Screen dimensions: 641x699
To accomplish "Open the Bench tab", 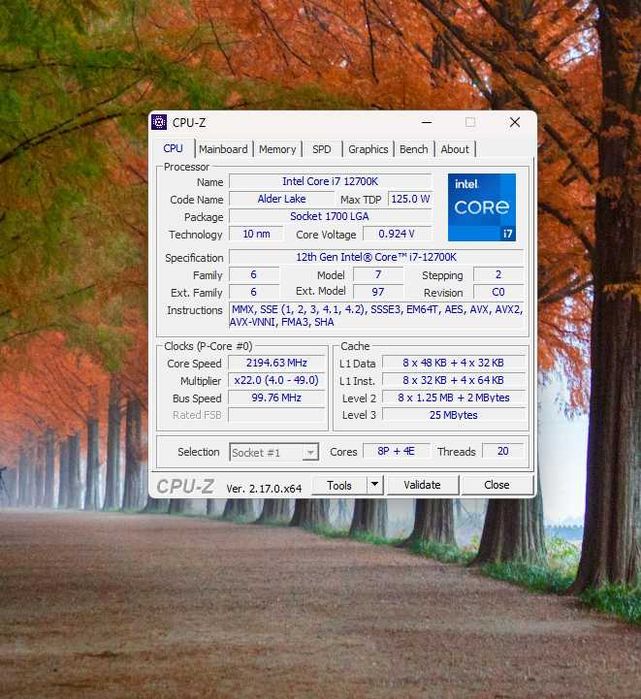I will (414, 149).
